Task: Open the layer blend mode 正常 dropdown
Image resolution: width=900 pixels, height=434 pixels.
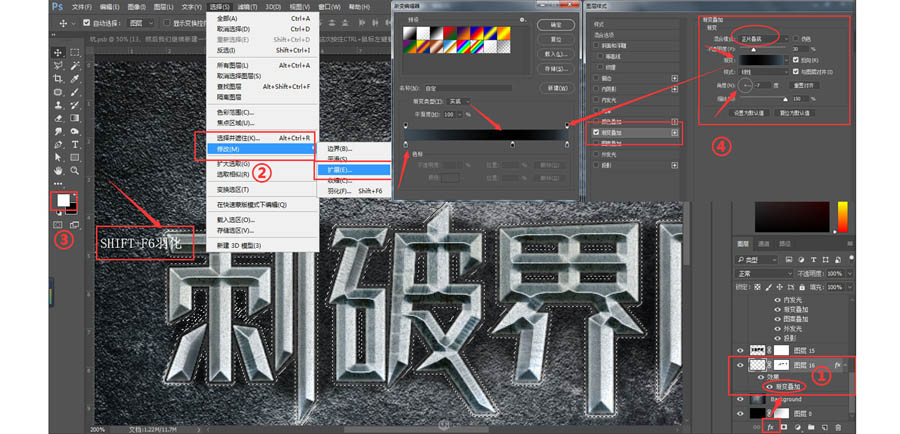Action: point(765,273)
